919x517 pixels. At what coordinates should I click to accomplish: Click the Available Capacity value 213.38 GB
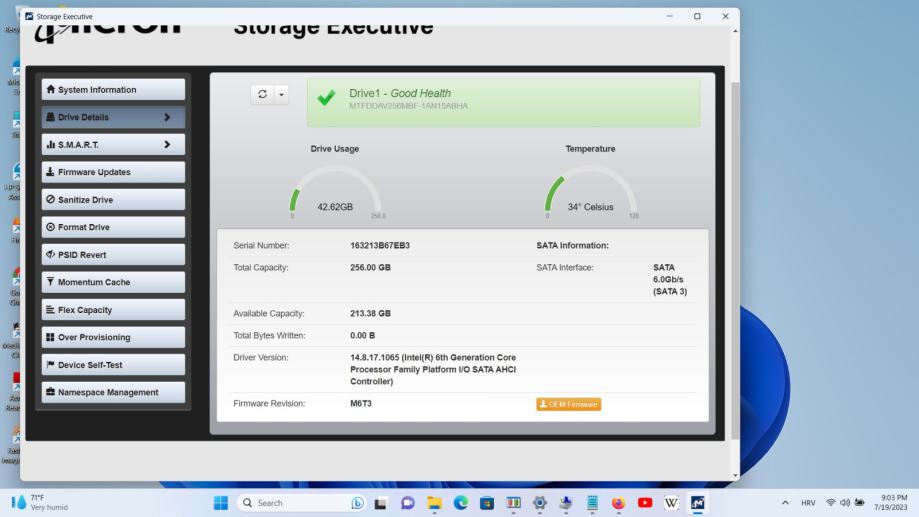[x=370, y=314]
